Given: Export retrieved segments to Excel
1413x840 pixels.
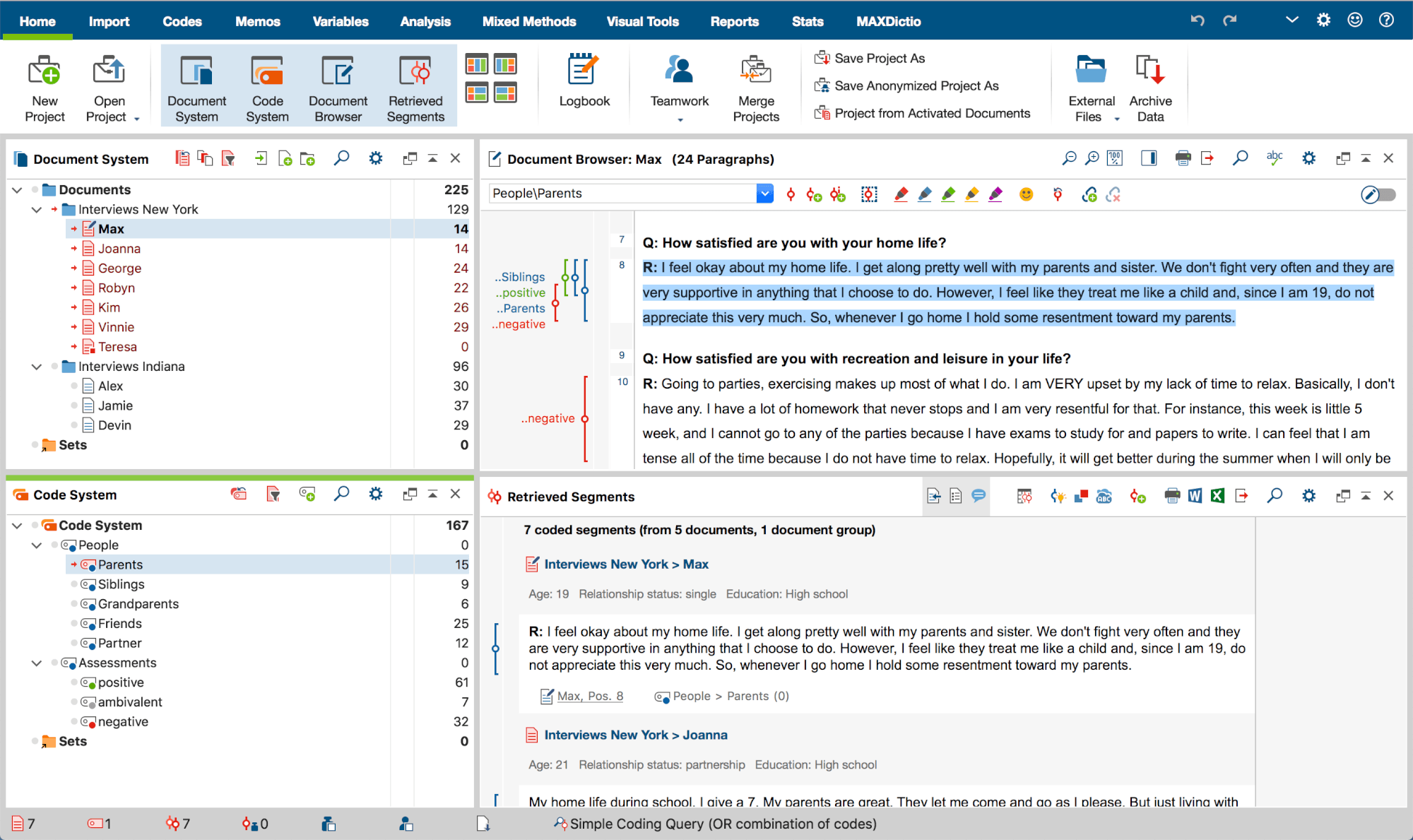Looking at the screenshot, I should (x=1217, y=496).
